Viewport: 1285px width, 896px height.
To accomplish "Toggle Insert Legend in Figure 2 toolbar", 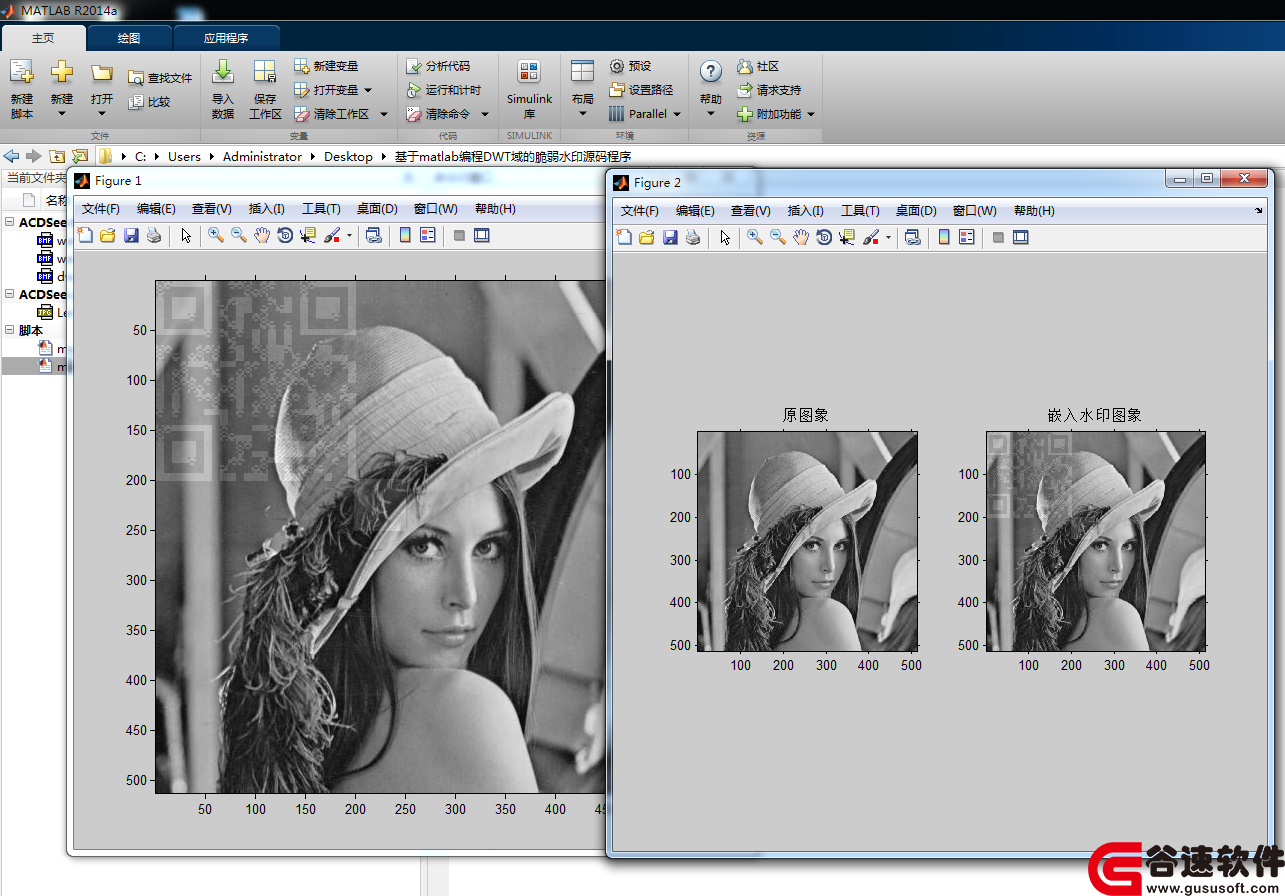I will pyautogui.click(x=967, y=237).
